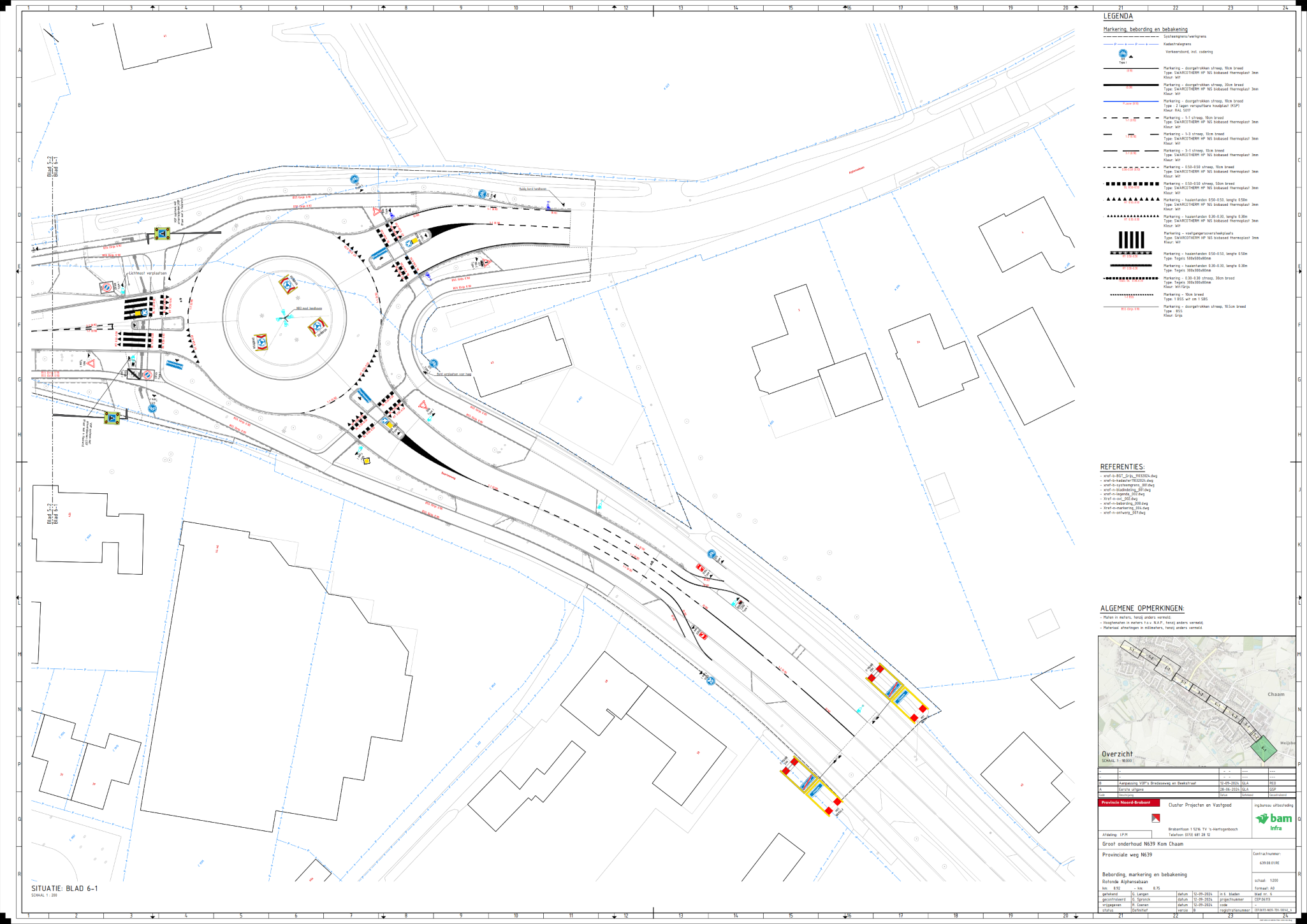Select the red 'Provincie Noord-Brabant' banner
The height and width of the screenshot is (924, 1307).
[1128, 802]
